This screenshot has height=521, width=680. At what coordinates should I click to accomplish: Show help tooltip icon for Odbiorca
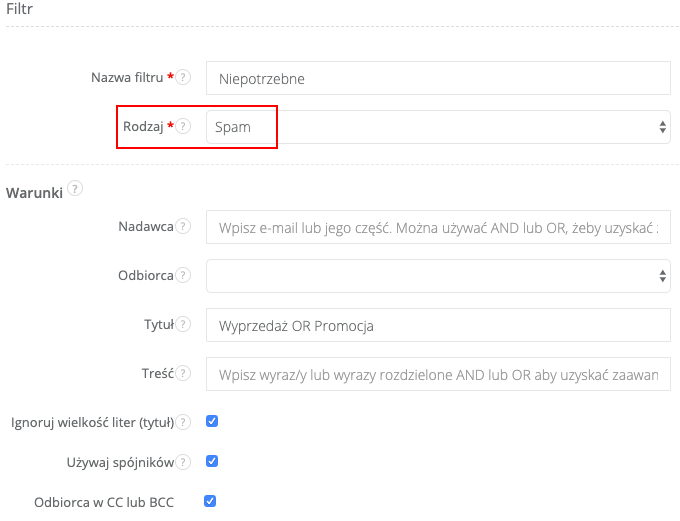tap(183, 275)
